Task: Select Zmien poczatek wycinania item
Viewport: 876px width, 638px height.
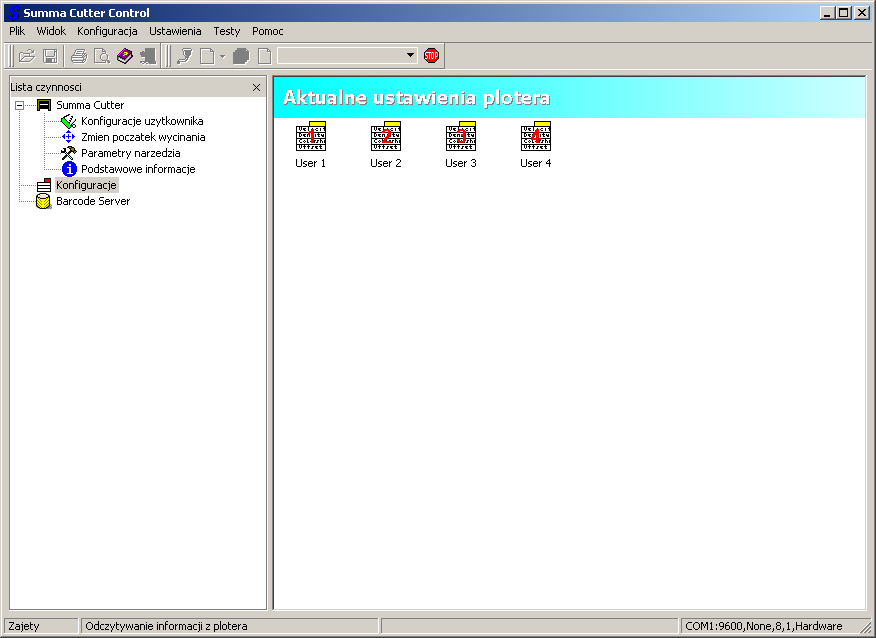Action: click(x=143, y=137)
